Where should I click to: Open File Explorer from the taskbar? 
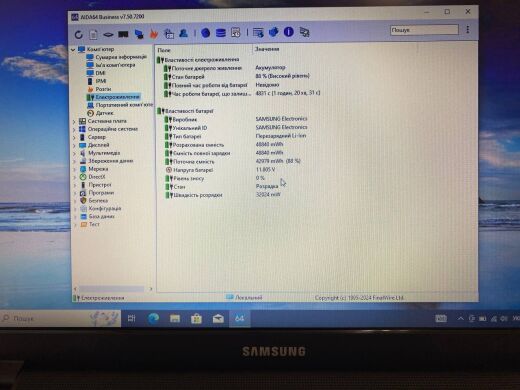[x=175, y=319]
